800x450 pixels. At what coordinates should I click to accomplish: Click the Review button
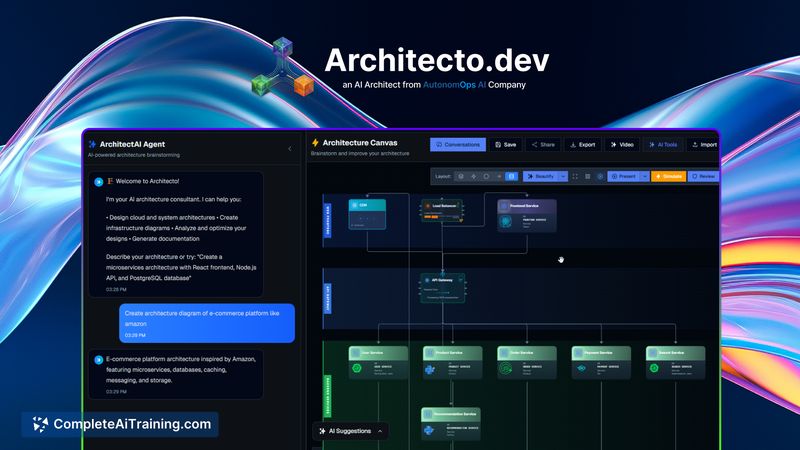coord(704,176)
